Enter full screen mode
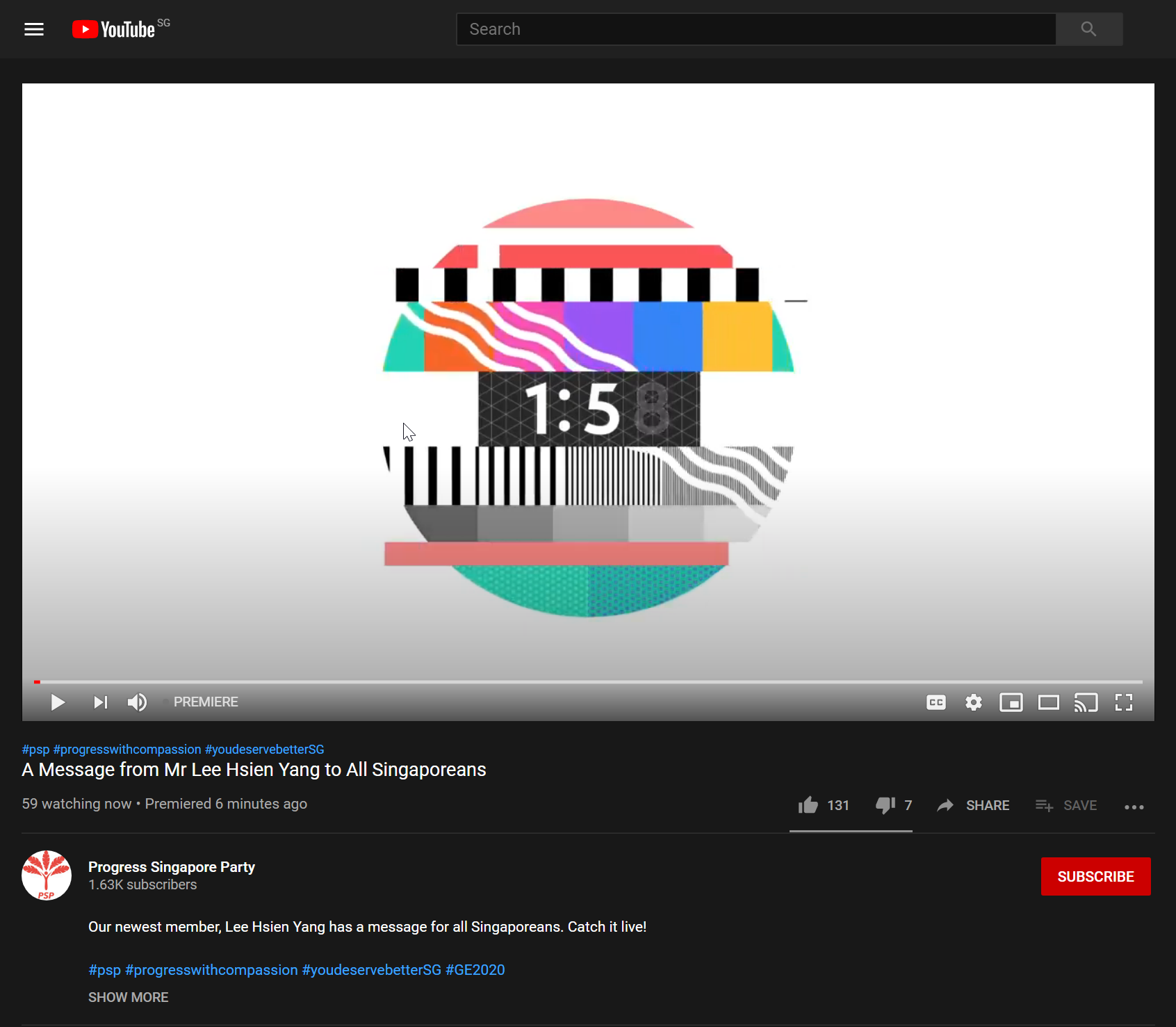Image resolution: width=1176 pixels, height=1027 pixels. [x=1124, y=702]
